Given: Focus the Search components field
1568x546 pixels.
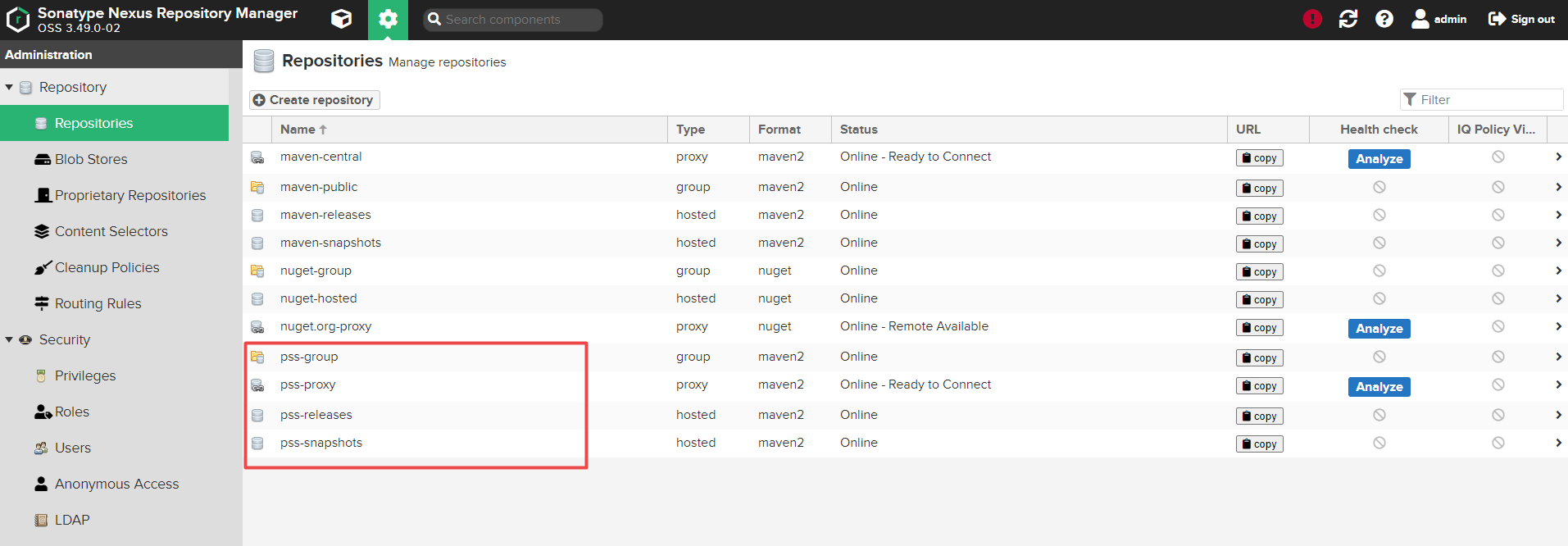Looking at the screenshot, I should coord(513,20).
